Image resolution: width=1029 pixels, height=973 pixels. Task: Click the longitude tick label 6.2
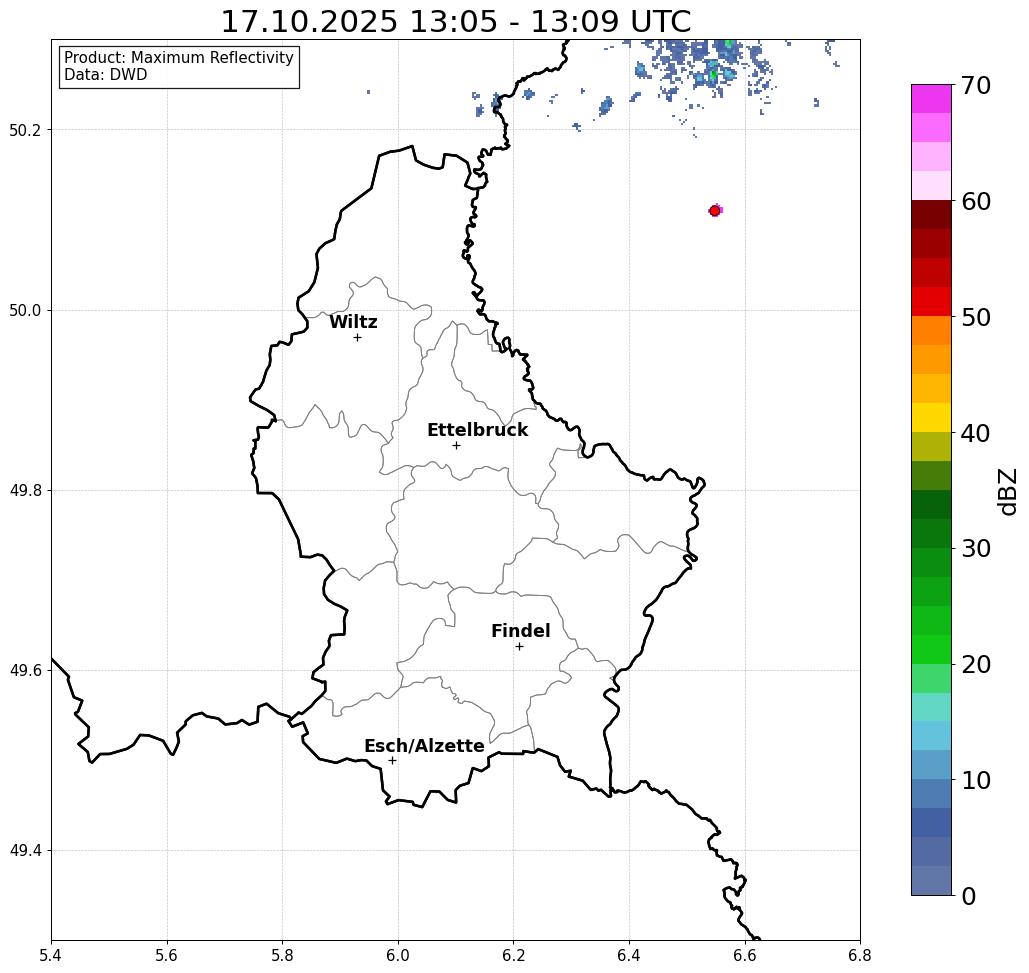coord(513,955)
